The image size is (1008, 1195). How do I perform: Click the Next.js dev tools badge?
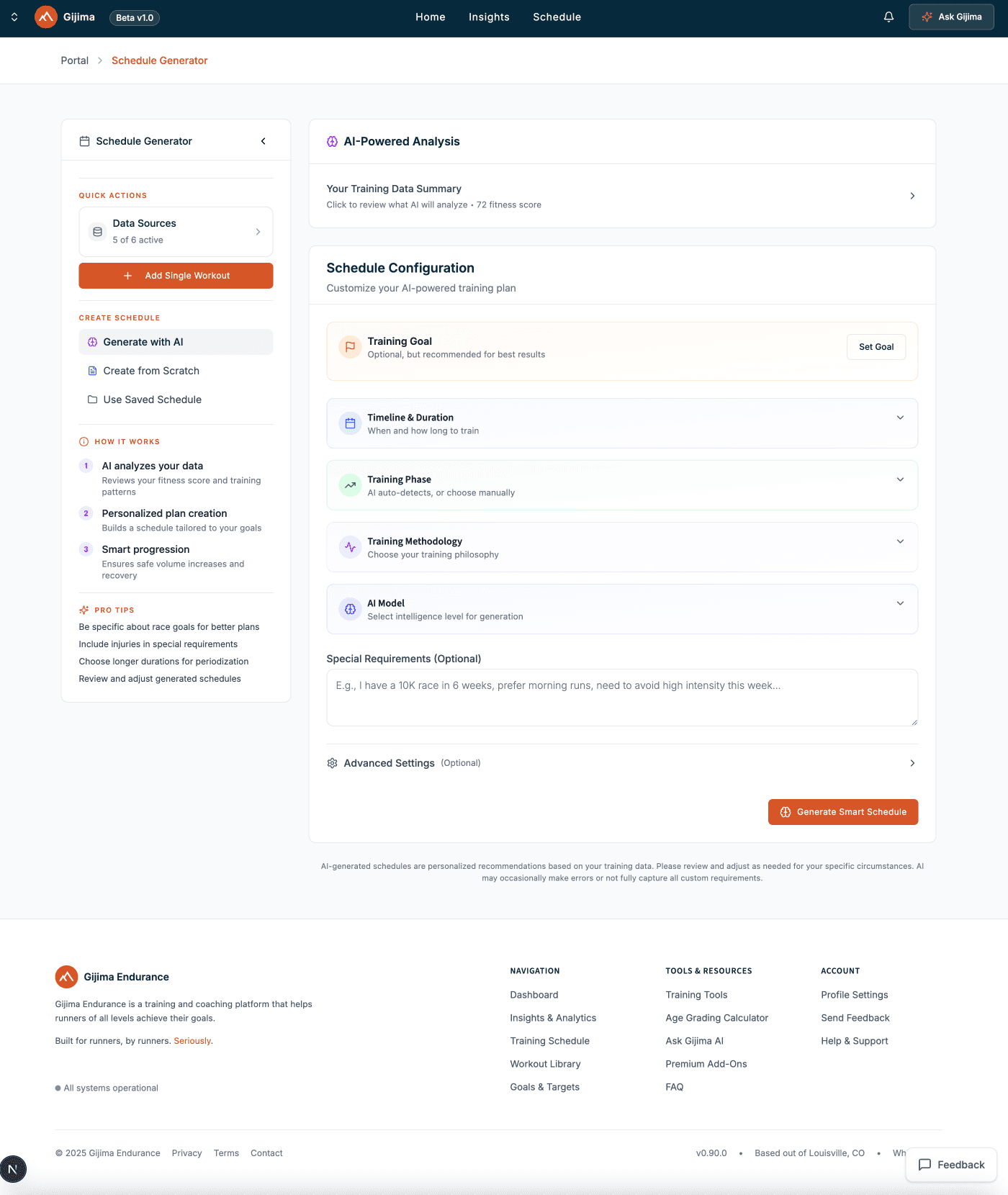tap(13, 1168)
